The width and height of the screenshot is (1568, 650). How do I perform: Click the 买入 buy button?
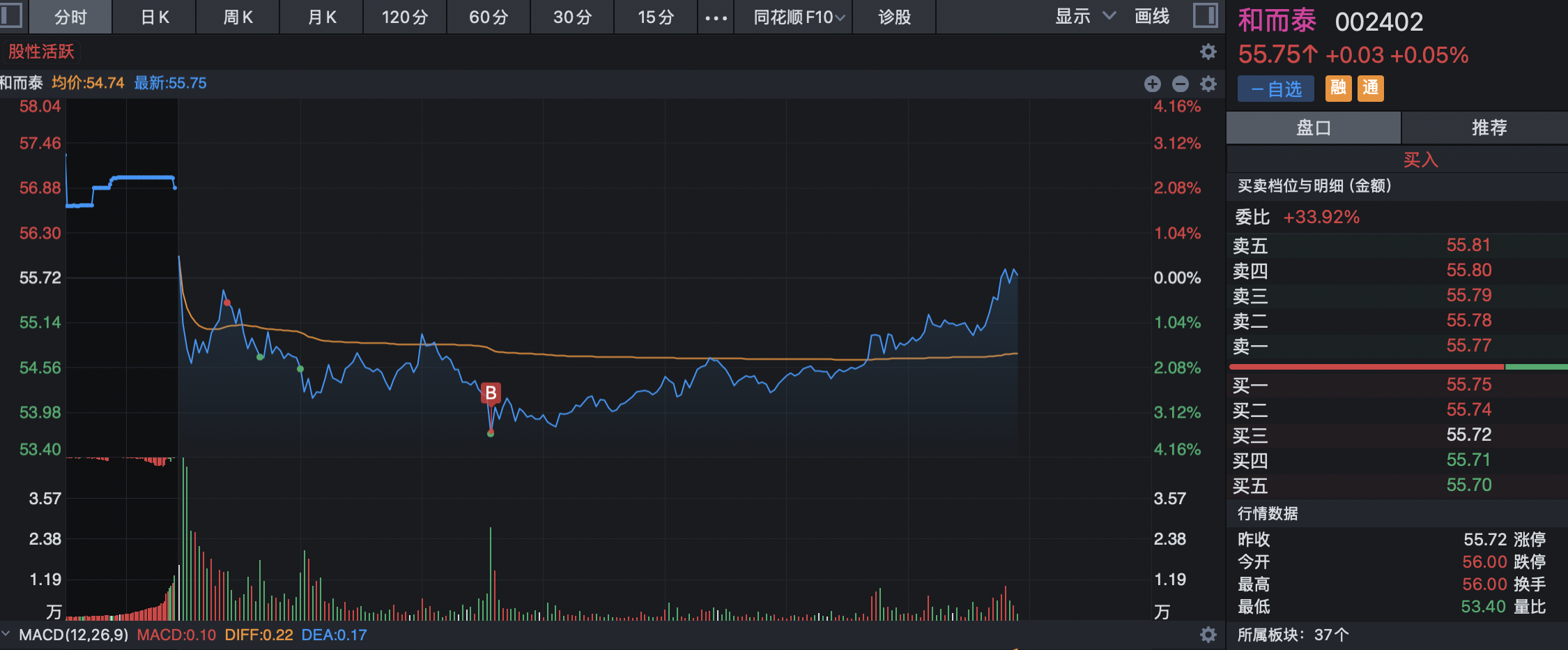(x=1420, y=160)
